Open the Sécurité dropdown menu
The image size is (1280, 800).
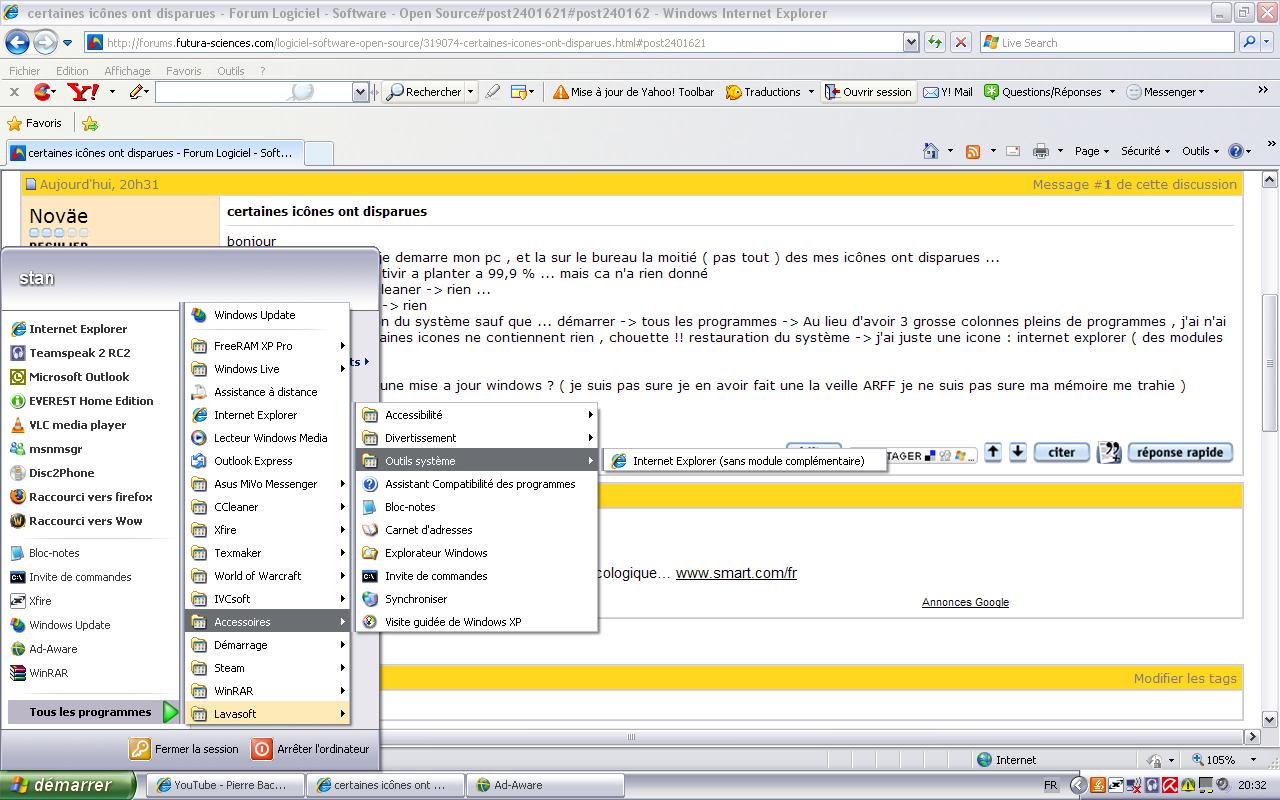tap(1145, 151)
